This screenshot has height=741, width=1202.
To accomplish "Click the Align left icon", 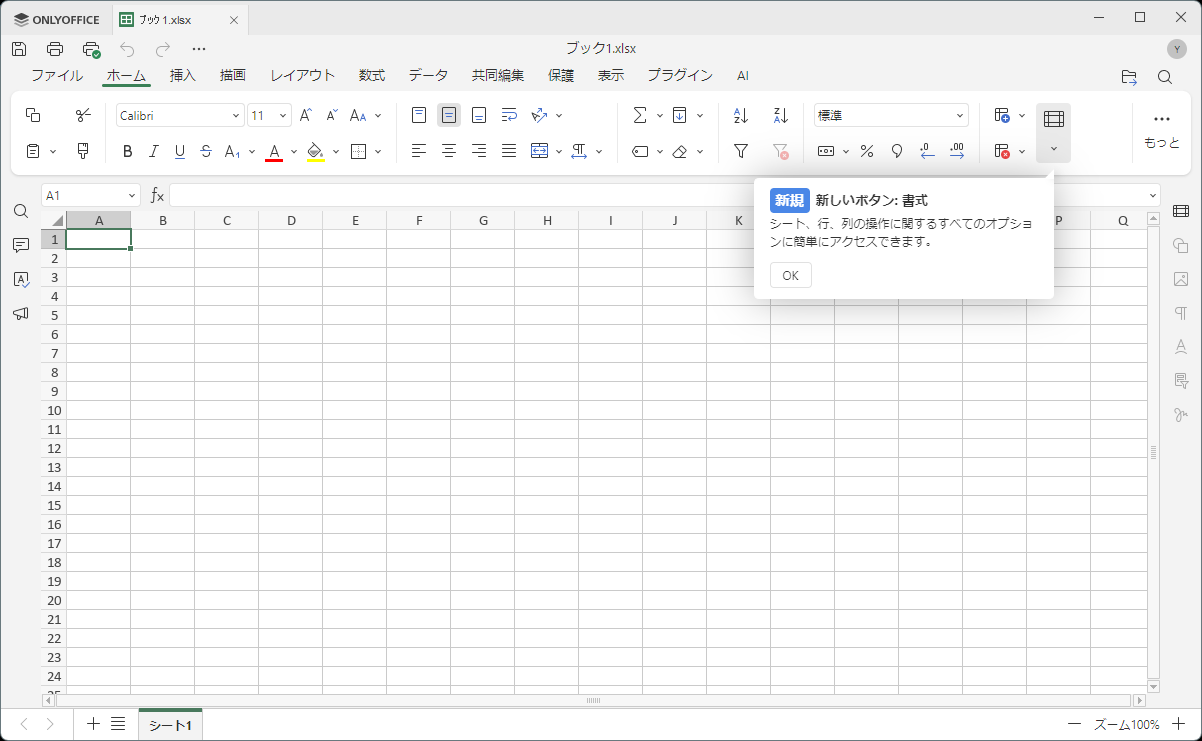I will pos(419,151).
